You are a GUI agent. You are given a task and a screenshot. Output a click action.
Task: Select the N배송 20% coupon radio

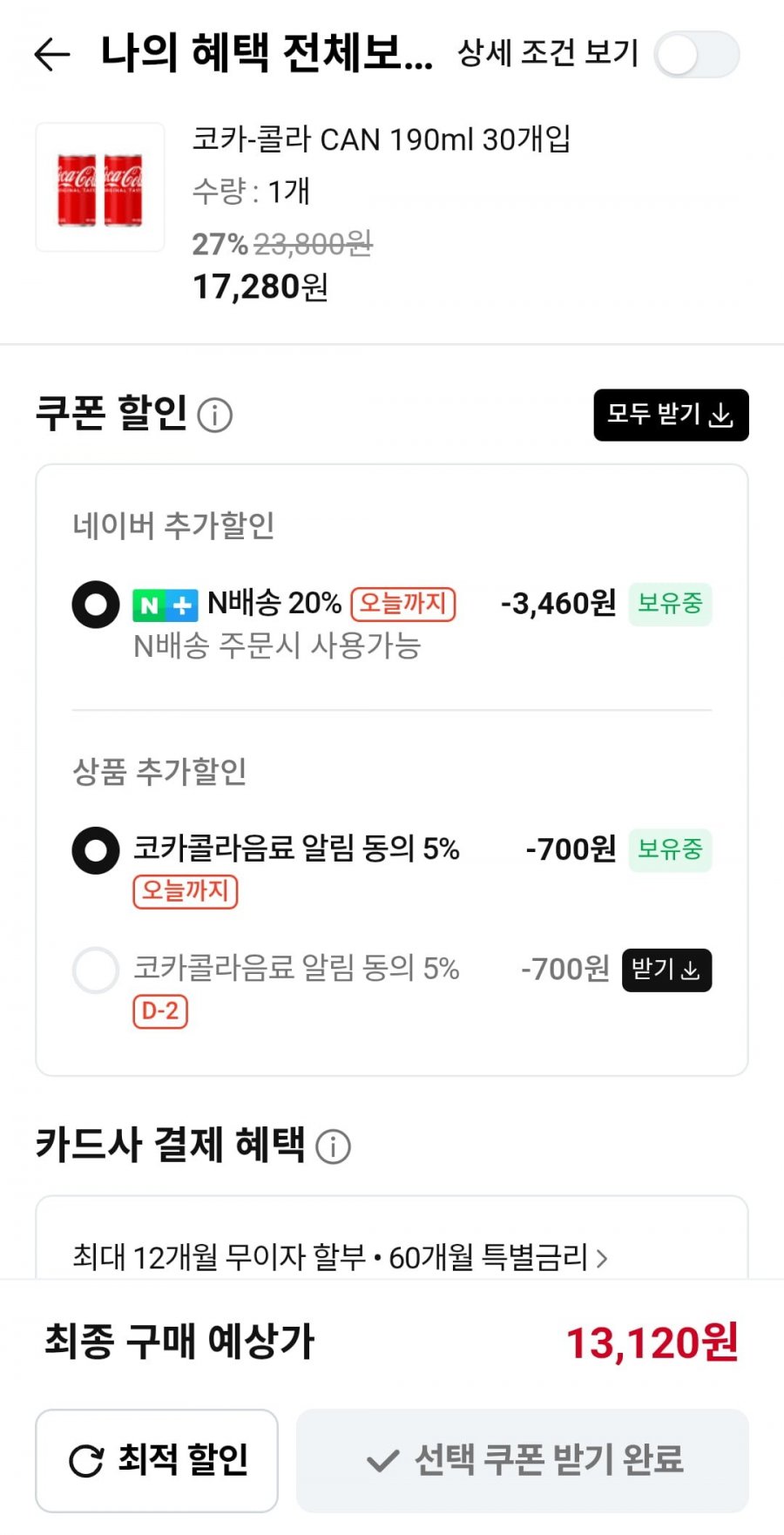[96, 605]
